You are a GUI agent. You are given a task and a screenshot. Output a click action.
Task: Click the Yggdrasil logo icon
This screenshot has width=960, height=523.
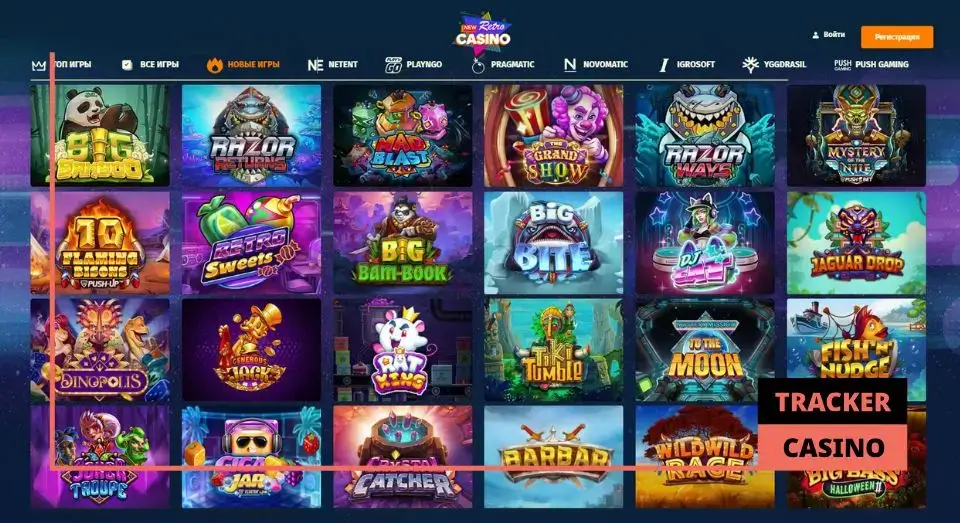(750, 64)
